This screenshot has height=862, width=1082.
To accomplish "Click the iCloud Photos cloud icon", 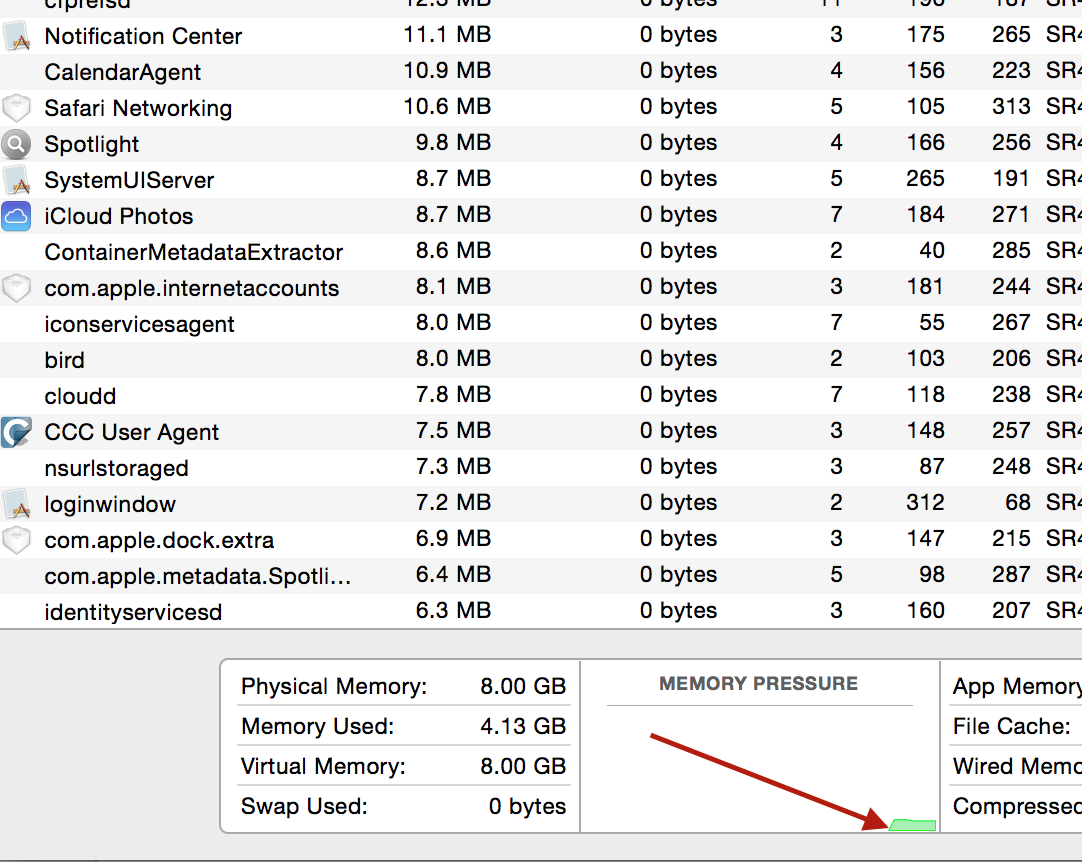I will tap(17, 216).
